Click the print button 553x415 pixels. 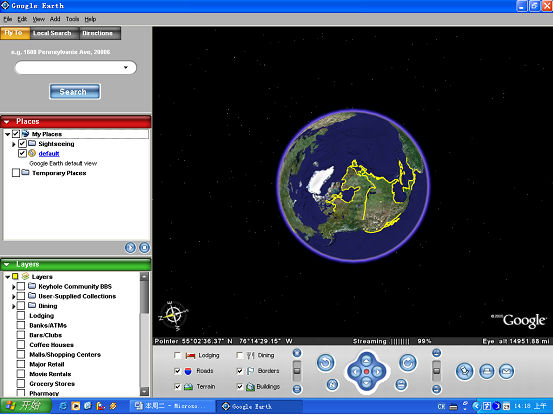487,371
